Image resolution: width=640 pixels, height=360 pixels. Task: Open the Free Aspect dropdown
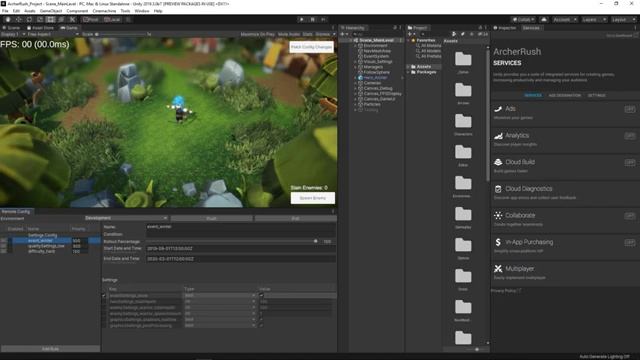pyautogui.click(x=53, y=34)
